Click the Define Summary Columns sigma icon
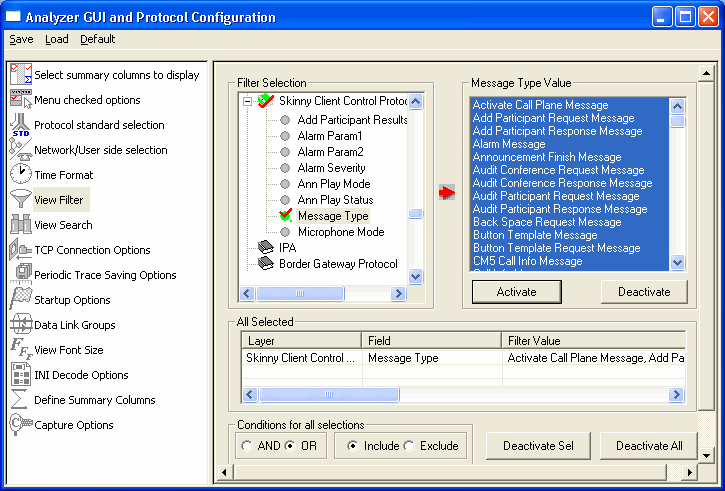Image resolution: width=725 pixels, height=491 pixels. coord(19,399)
